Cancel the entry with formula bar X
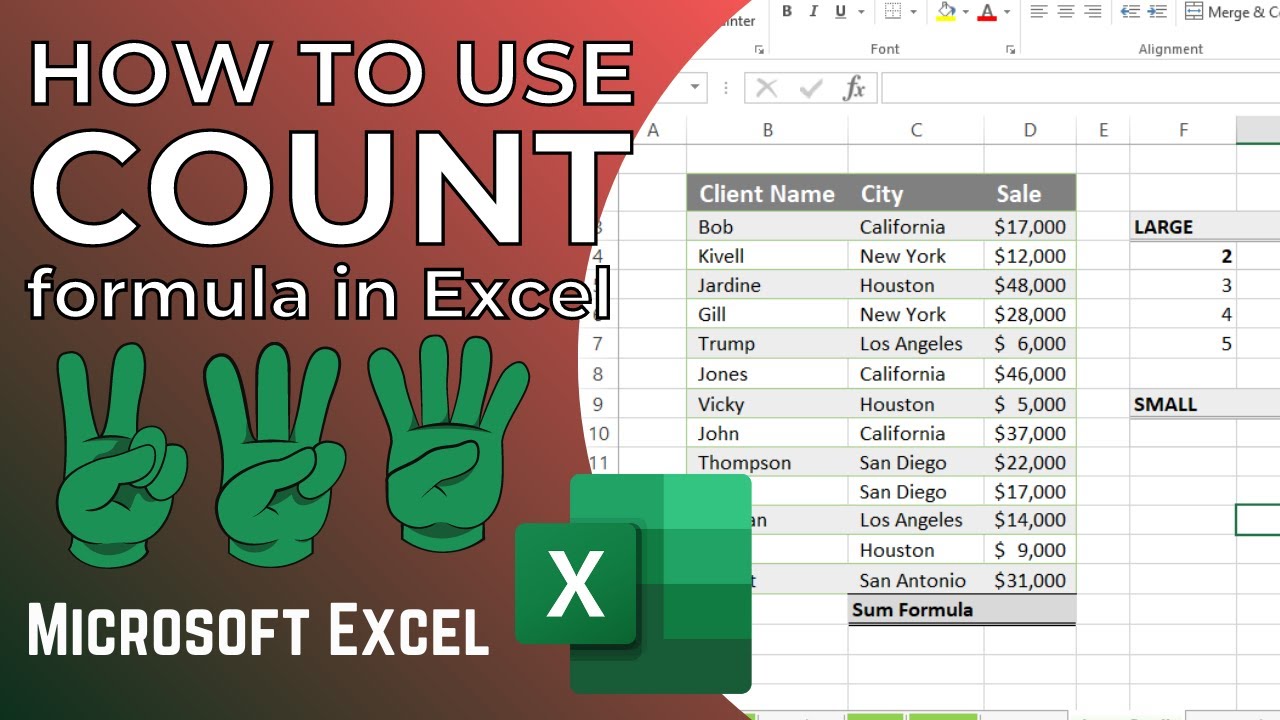The image size is (1280, 720). [x=767, y=88]
